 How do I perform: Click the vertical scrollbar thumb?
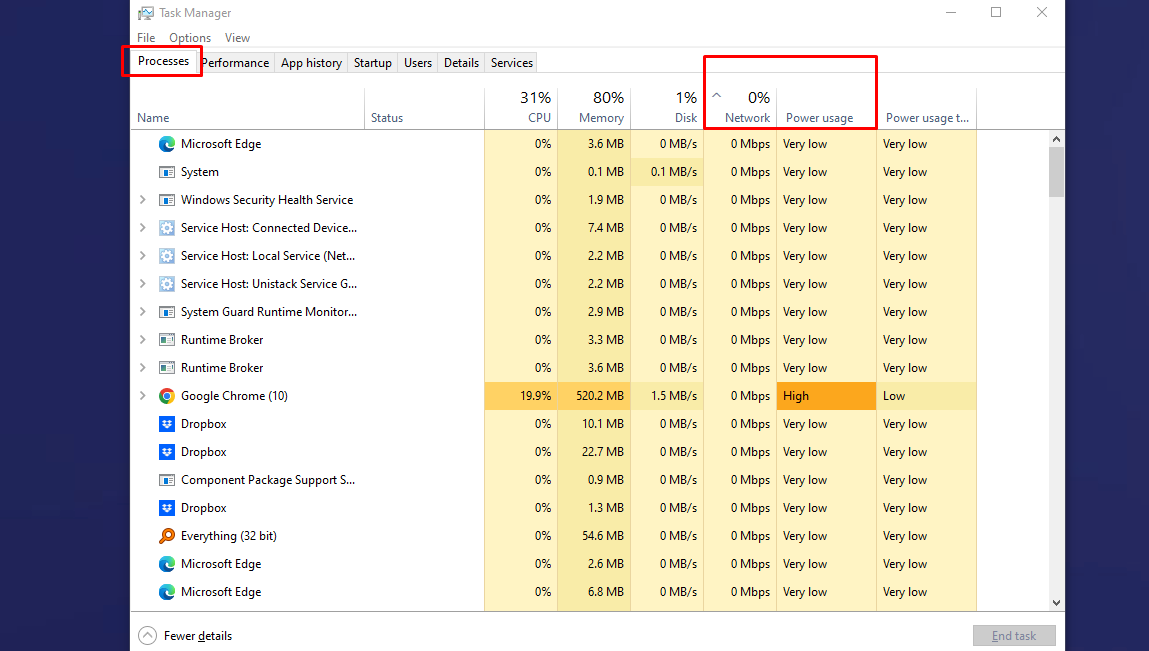click(x=1056, y=170)
